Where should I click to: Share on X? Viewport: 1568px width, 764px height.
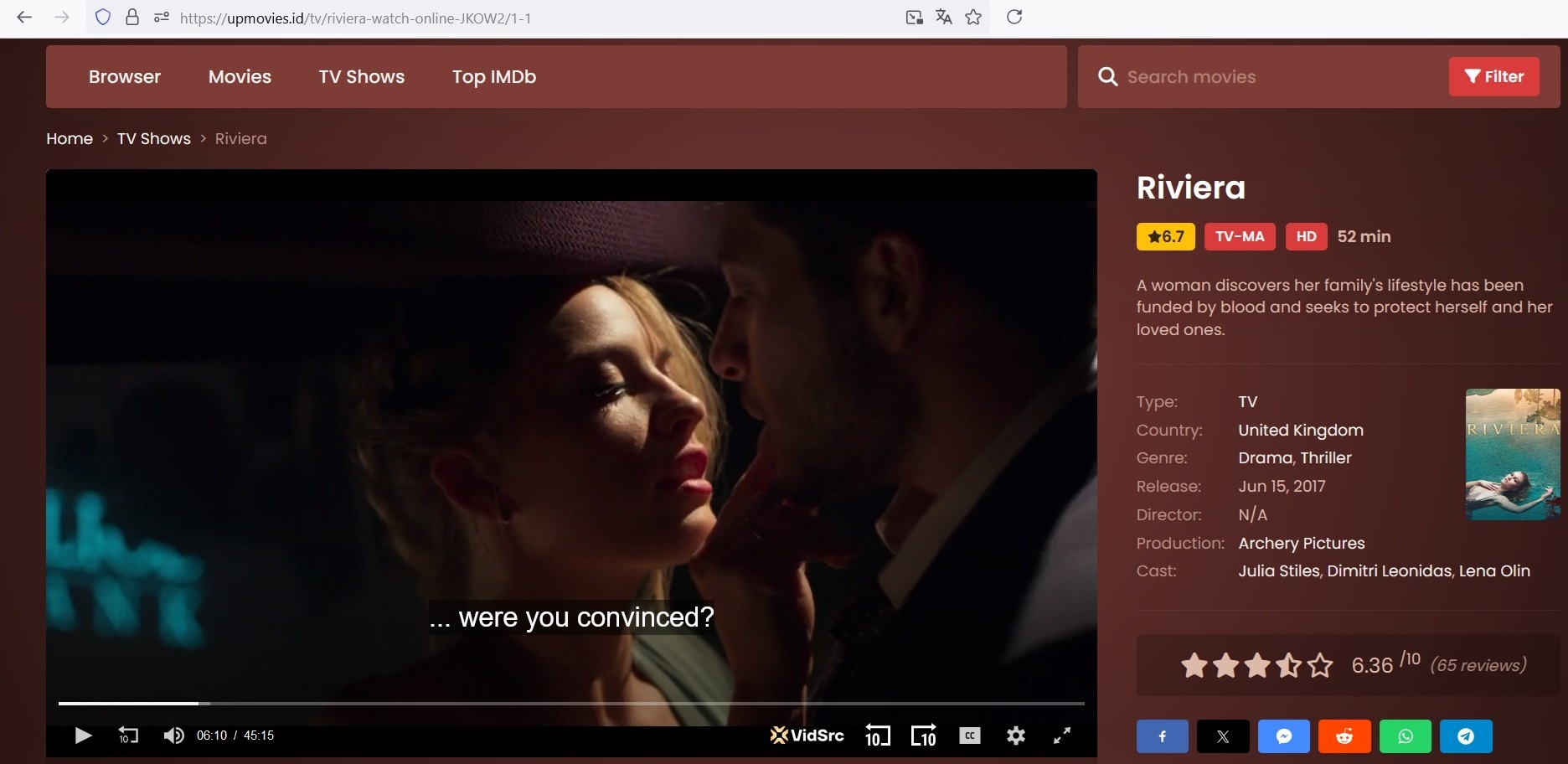pos(1223,736)
